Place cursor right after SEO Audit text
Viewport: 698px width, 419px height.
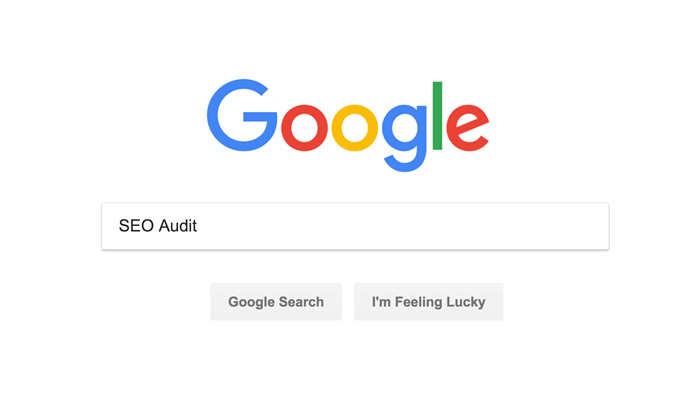click(x=198, y=226)
